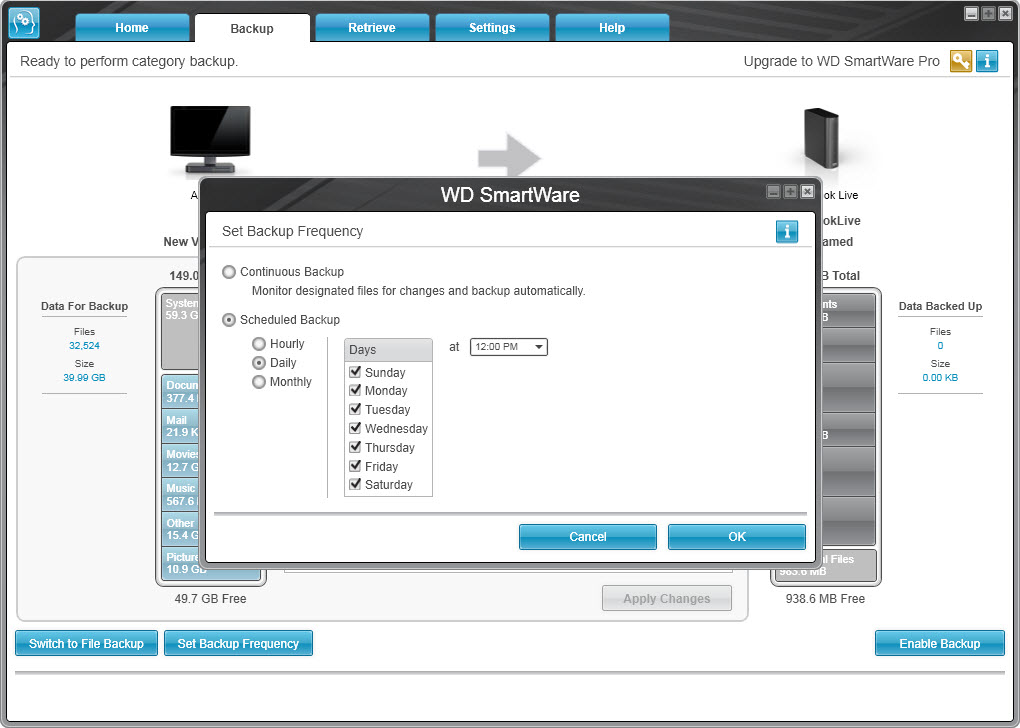This screenshot has width=1020, height=728.
Task: Go to the Home tab
Action: 132,28
